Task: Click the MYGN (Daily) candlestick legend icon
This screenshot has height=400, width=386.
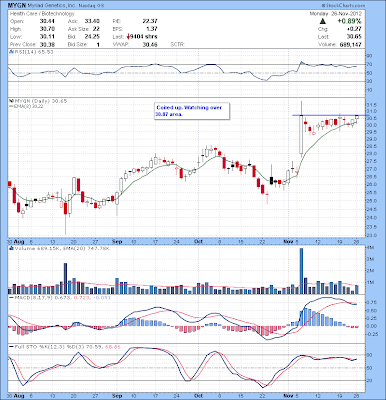Action: [x=11, y=101]
